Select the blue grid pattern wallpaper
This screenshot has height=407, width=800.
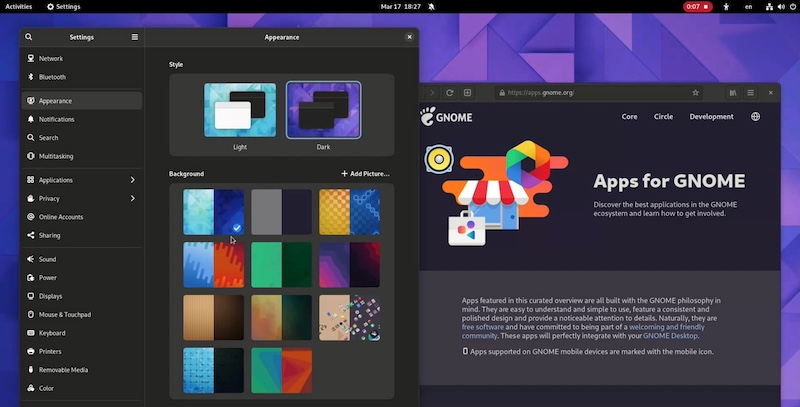[x=213, y=370]
